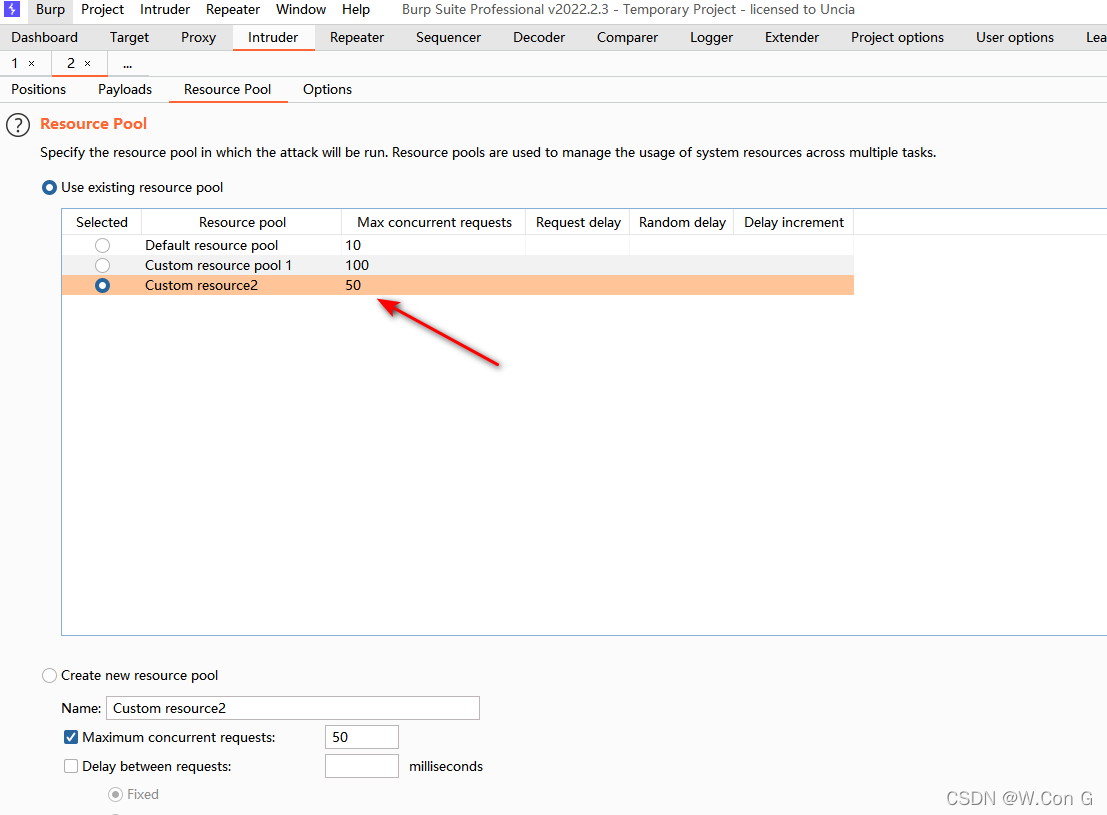This screenshot has height=815, width=1107.
Task: Click the 'Default resource pool' name cell
Action: tap(241, 245)
